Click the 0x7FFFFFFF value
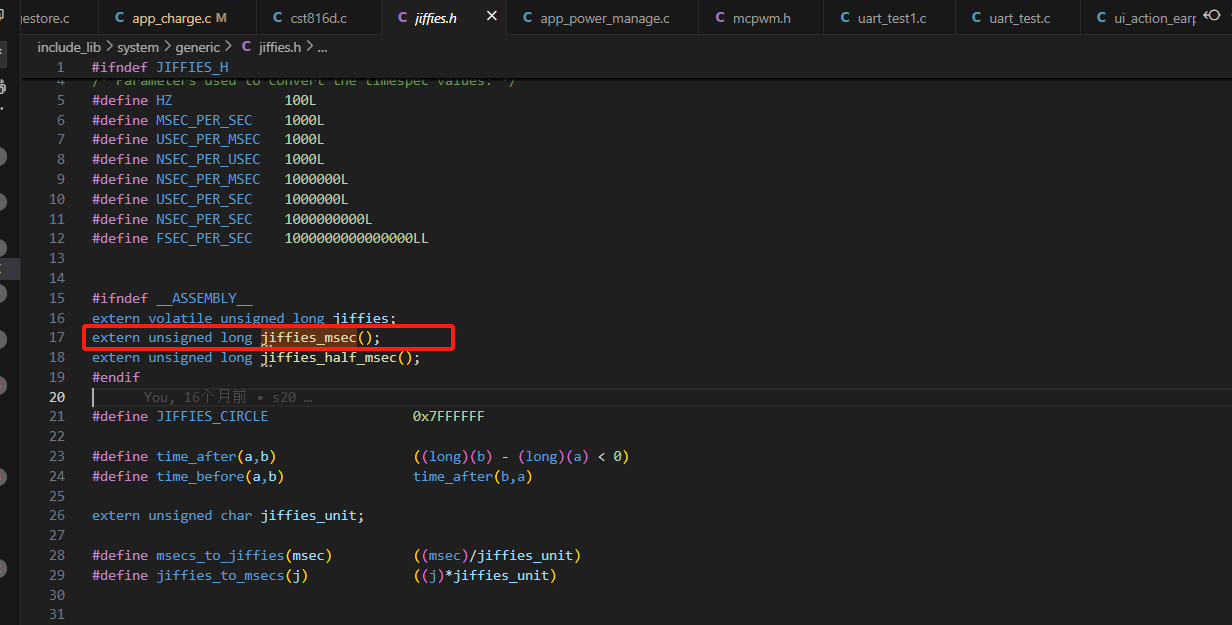1232x625 pixels. (449, 416)
